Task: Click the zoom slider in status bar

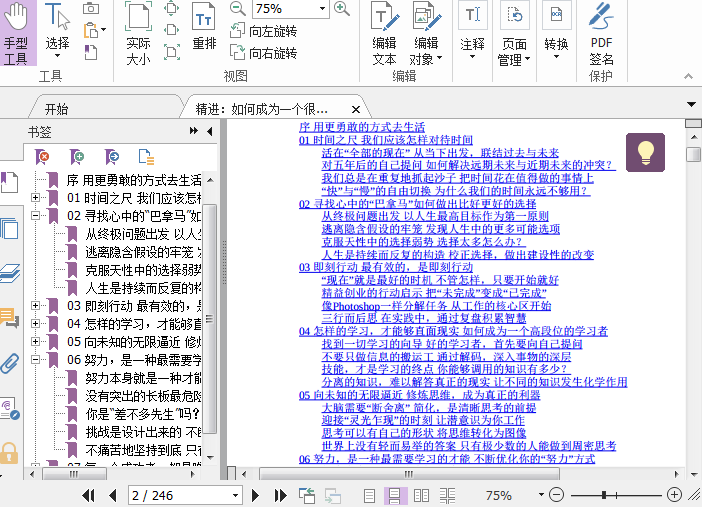Action: coord(604,495)
